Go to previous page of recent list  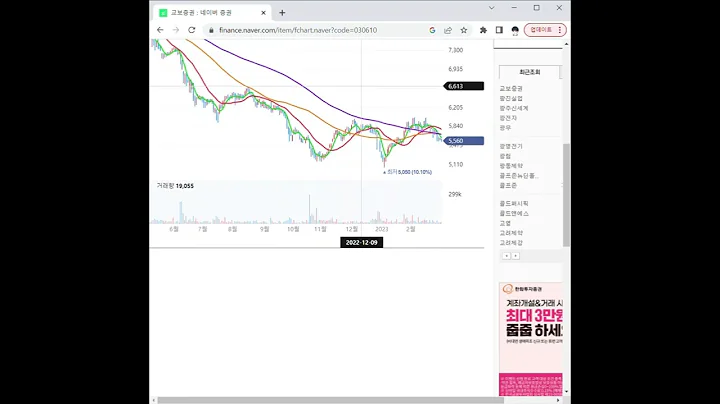pyautogui.click(x=506, y=256)
